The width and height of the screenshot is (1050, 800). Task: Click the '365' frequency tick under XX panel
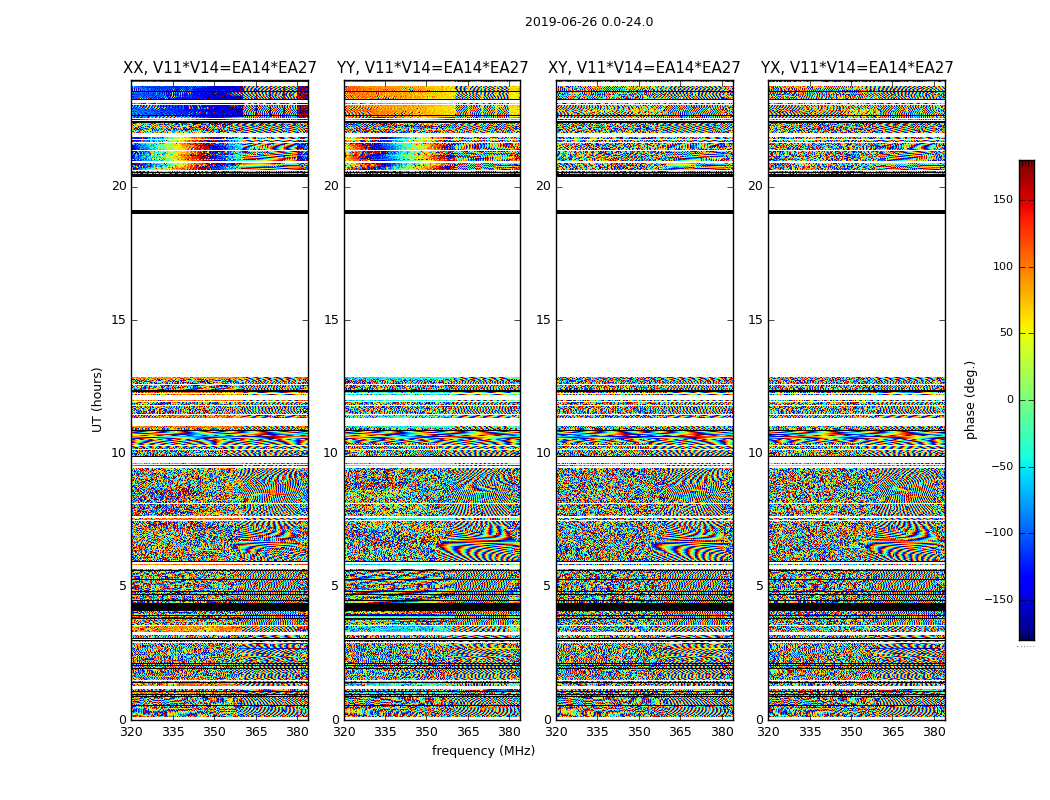point(256,732)
